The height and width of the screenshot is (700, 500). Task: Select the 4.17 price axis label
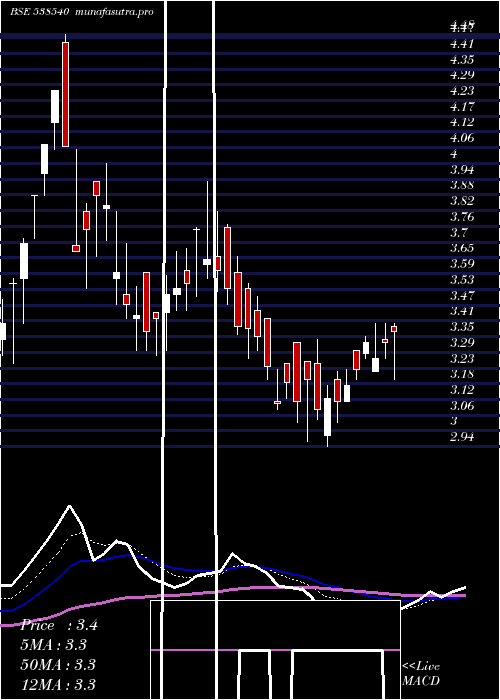462,107
